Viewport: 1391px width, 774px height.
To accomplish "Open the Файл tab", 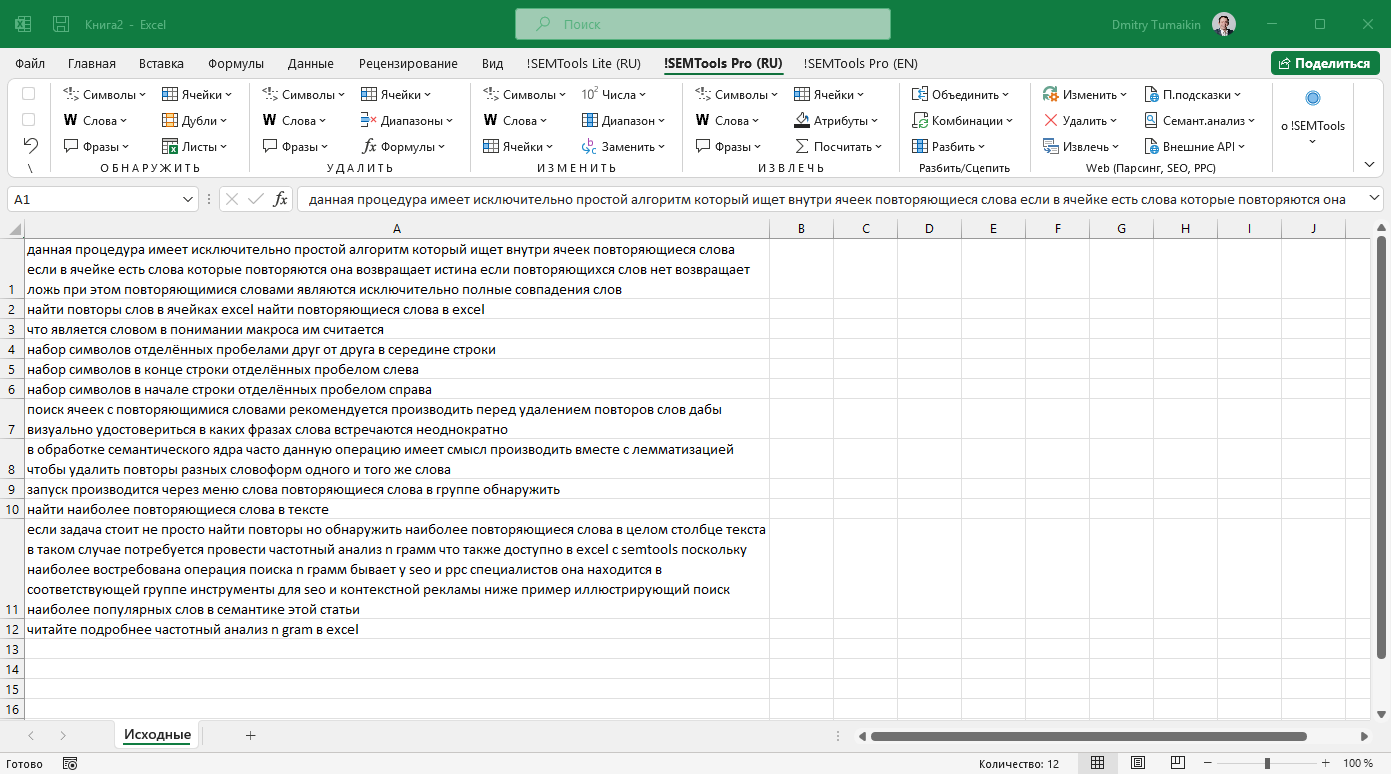I will click(30, 63).
